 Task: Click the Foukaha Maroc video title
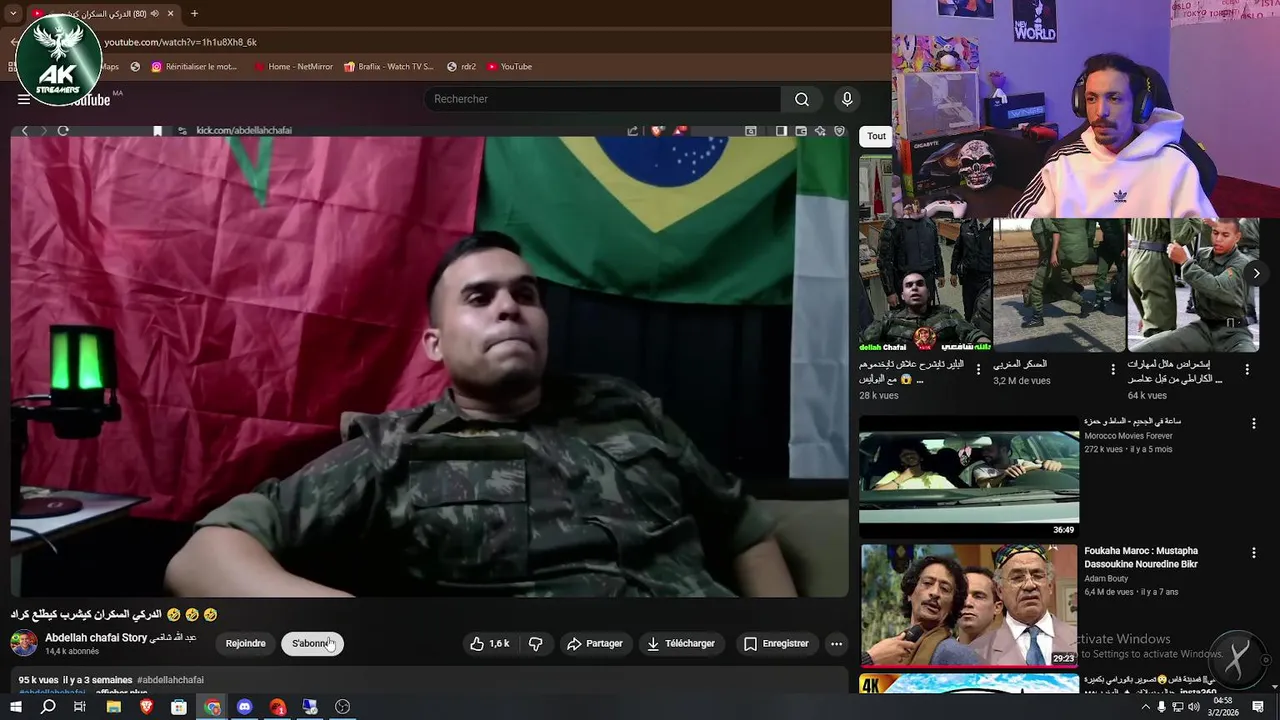[1141, 557]
